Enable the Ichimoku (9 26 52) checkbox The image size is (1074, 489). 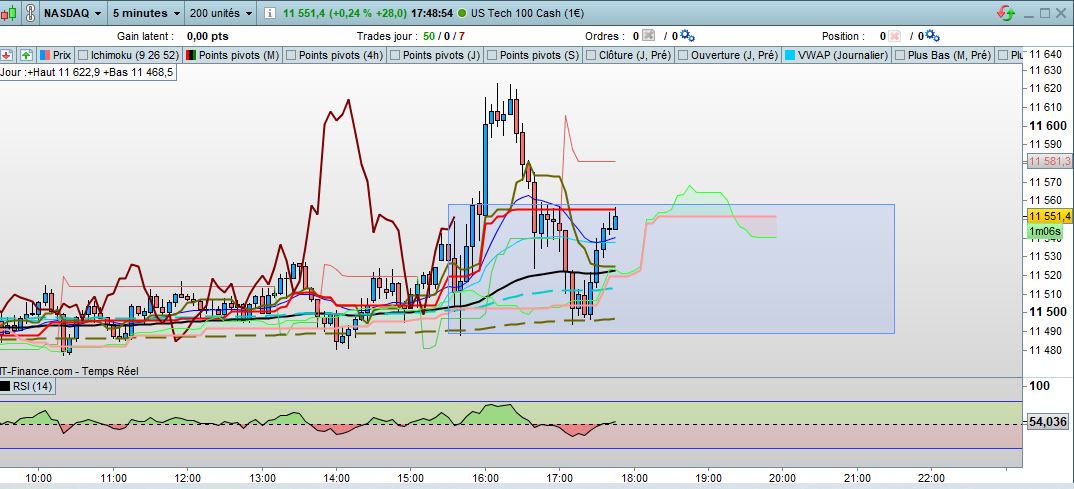click(83, 55)
